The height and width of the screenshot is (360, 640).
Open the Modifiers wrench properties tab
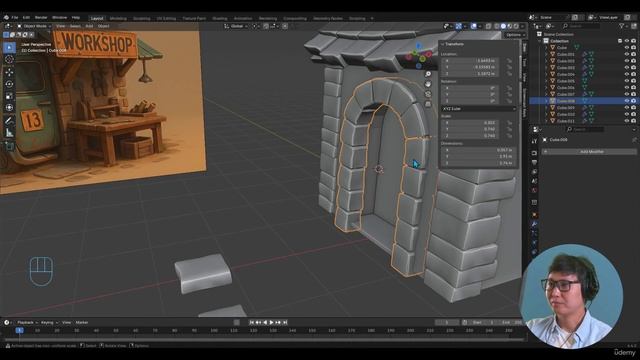pyautogui.click(x=534, y=224)
